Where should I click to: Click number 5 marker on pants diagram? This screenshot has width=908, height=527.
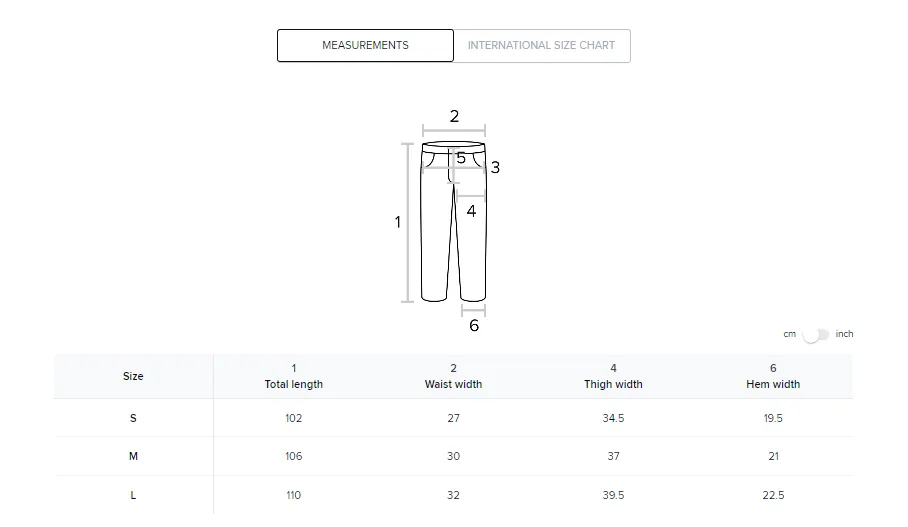(x=461, y=158)
